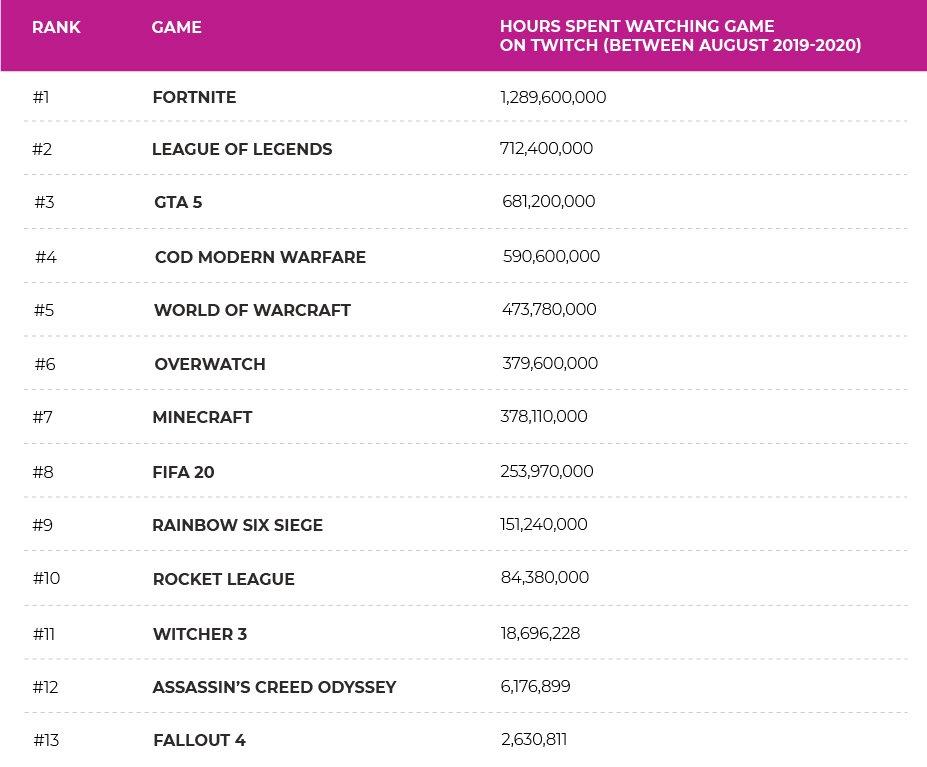This screenshot has width=927, height=767.
Task: Click Fortnite's 1,289,600,000 hours value
Action: click(x=553, y=97)
